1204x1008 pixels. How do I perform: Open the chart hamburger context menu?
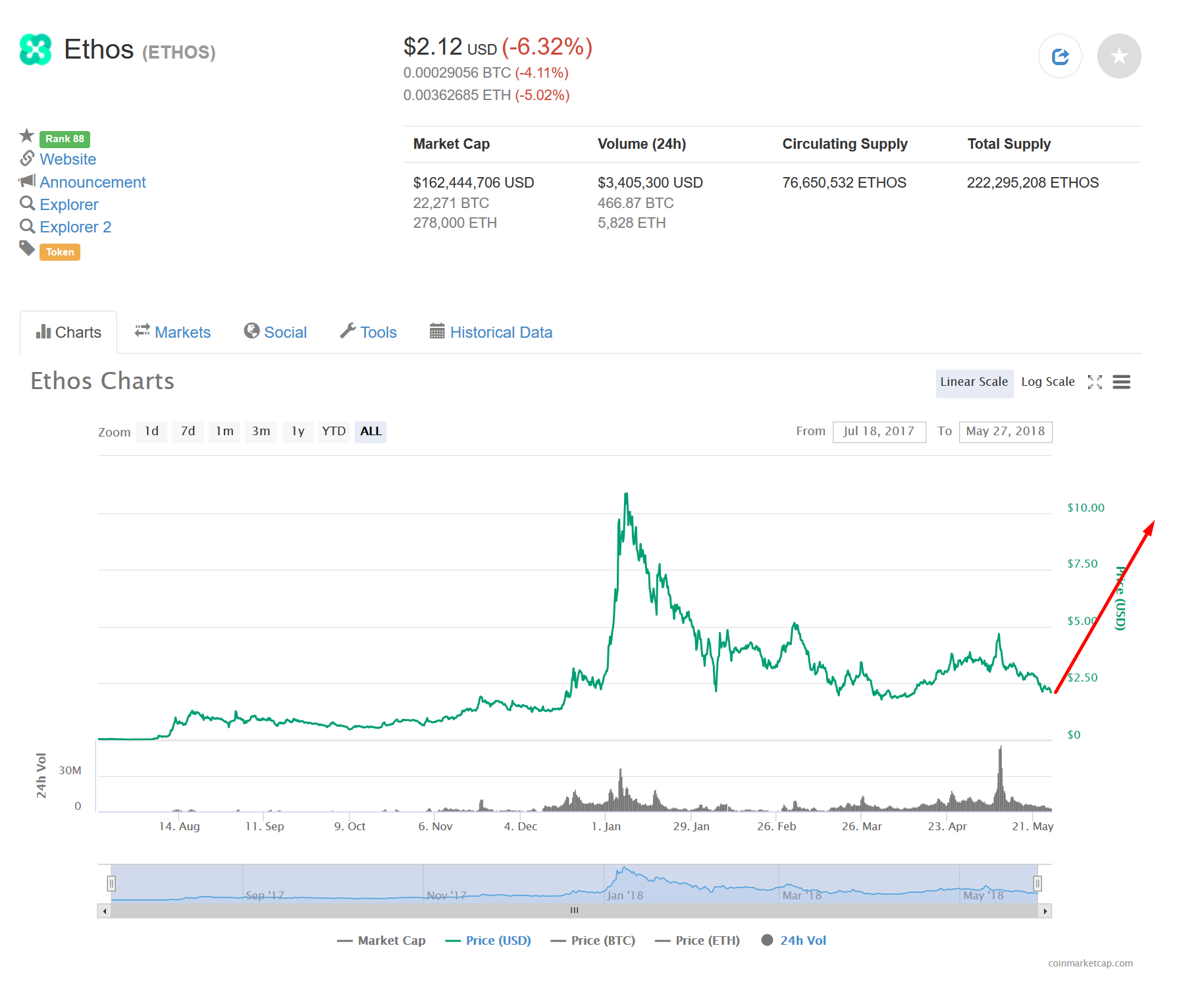(x=1122, y=382)
